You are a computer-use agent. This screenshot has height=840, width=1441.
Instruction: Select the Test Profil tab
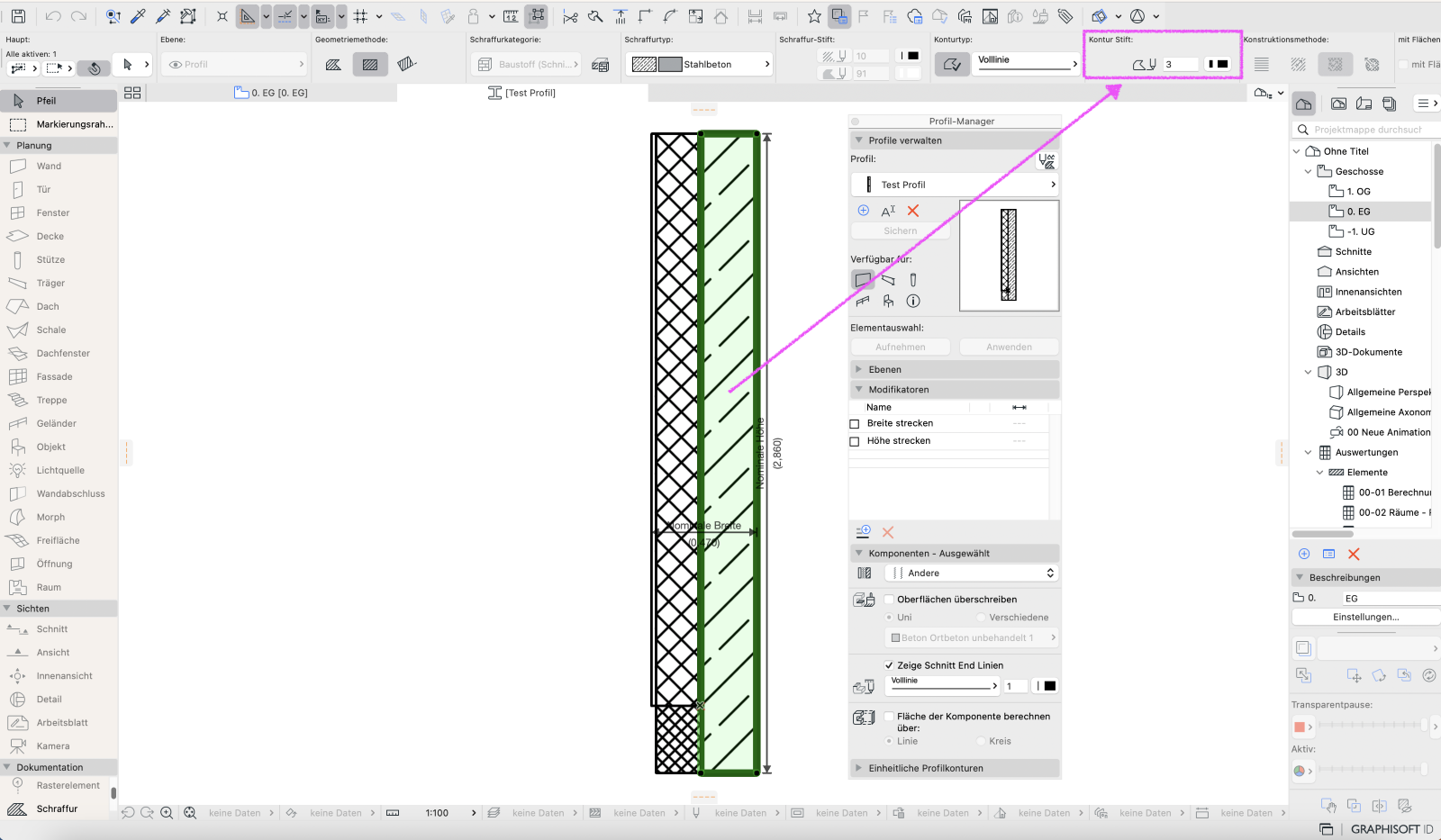[522, 93]
